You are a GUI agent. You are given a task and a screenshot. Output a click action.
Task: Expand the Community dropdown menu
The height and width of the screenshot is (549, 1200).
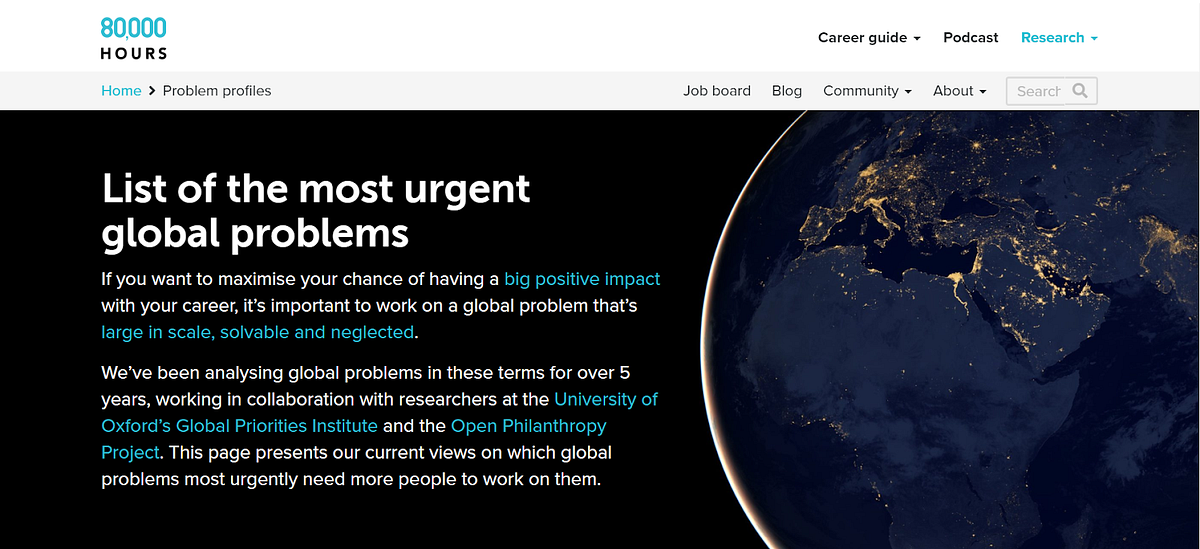click(x=867, y=90)
